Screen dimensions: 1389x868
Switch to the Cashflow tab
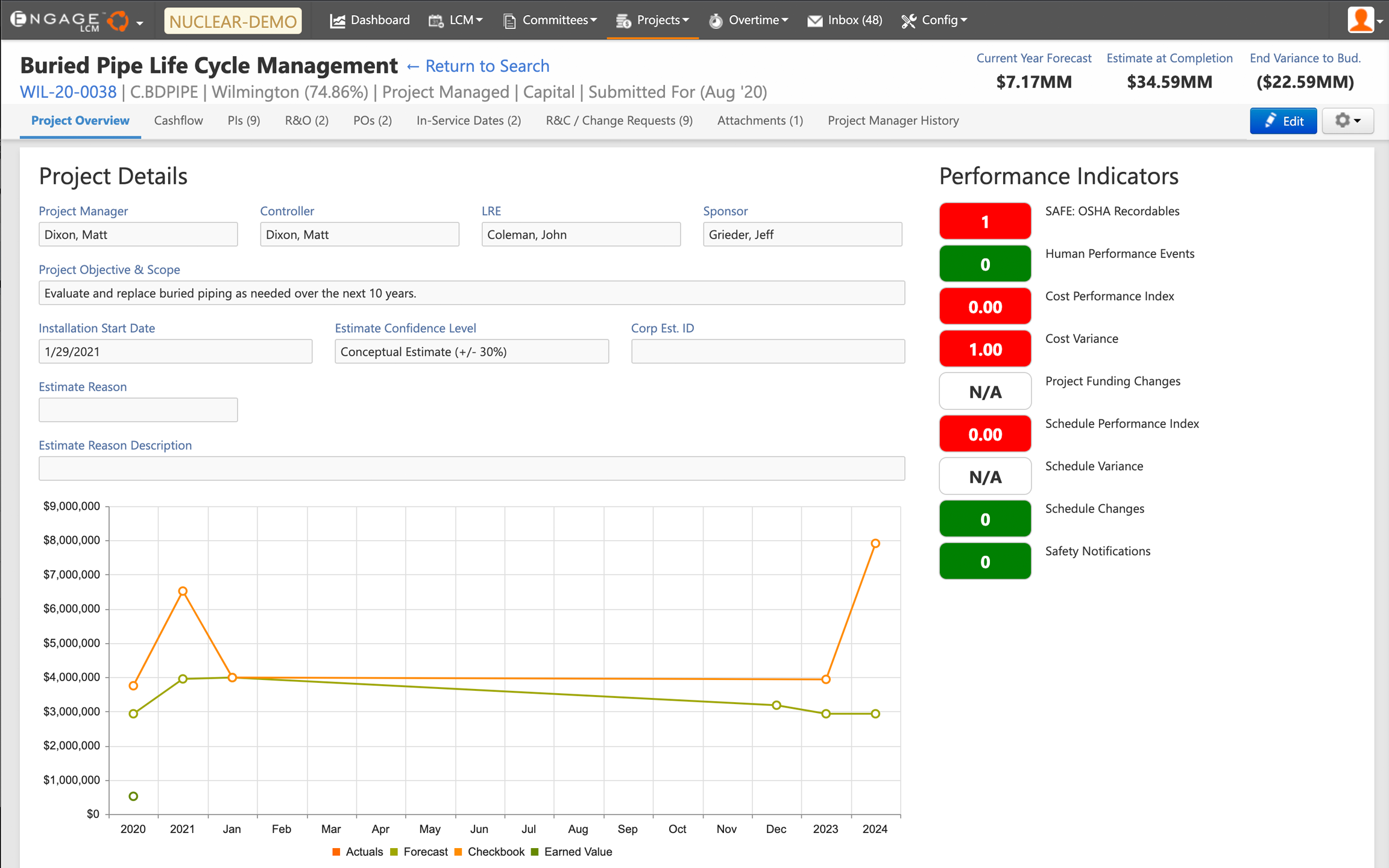pyautogui.click(x=178, y=121)
